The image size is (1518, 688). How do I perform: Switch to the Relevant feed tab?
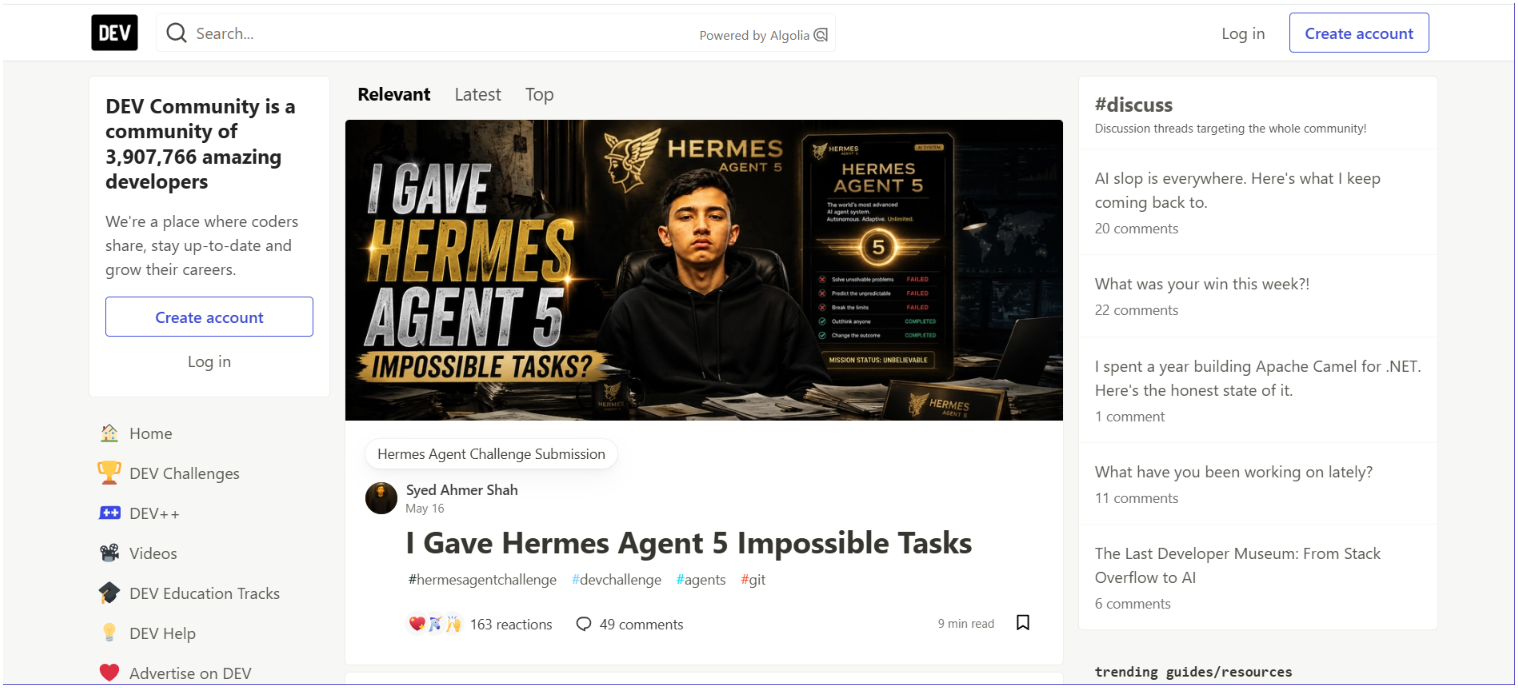click(394, 94)
